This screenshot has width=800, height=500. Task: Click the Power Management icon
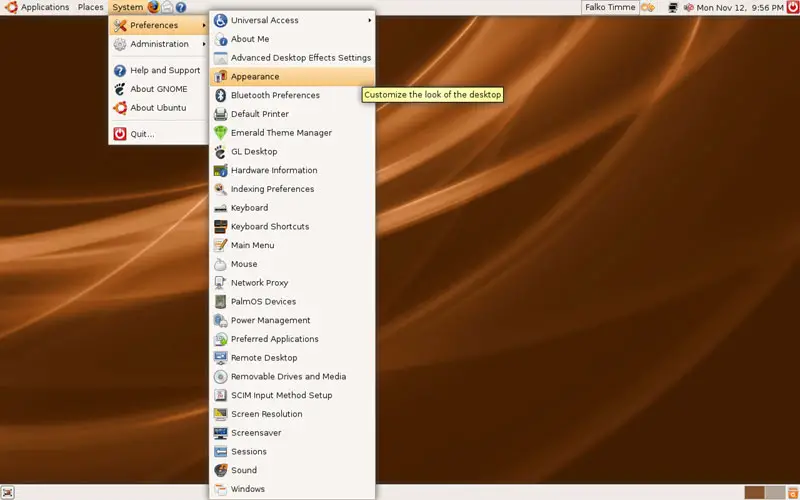(220, 320)
